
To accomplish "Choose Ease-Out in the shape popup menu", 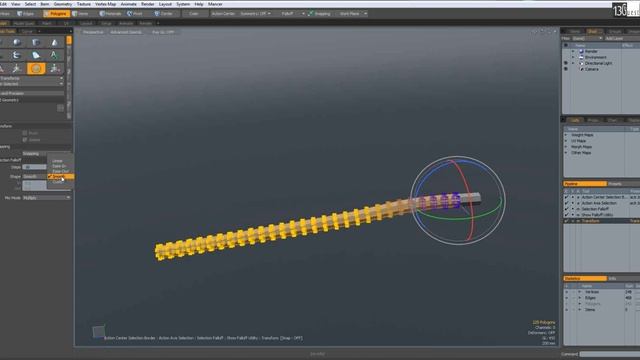I will click(60, 171).
